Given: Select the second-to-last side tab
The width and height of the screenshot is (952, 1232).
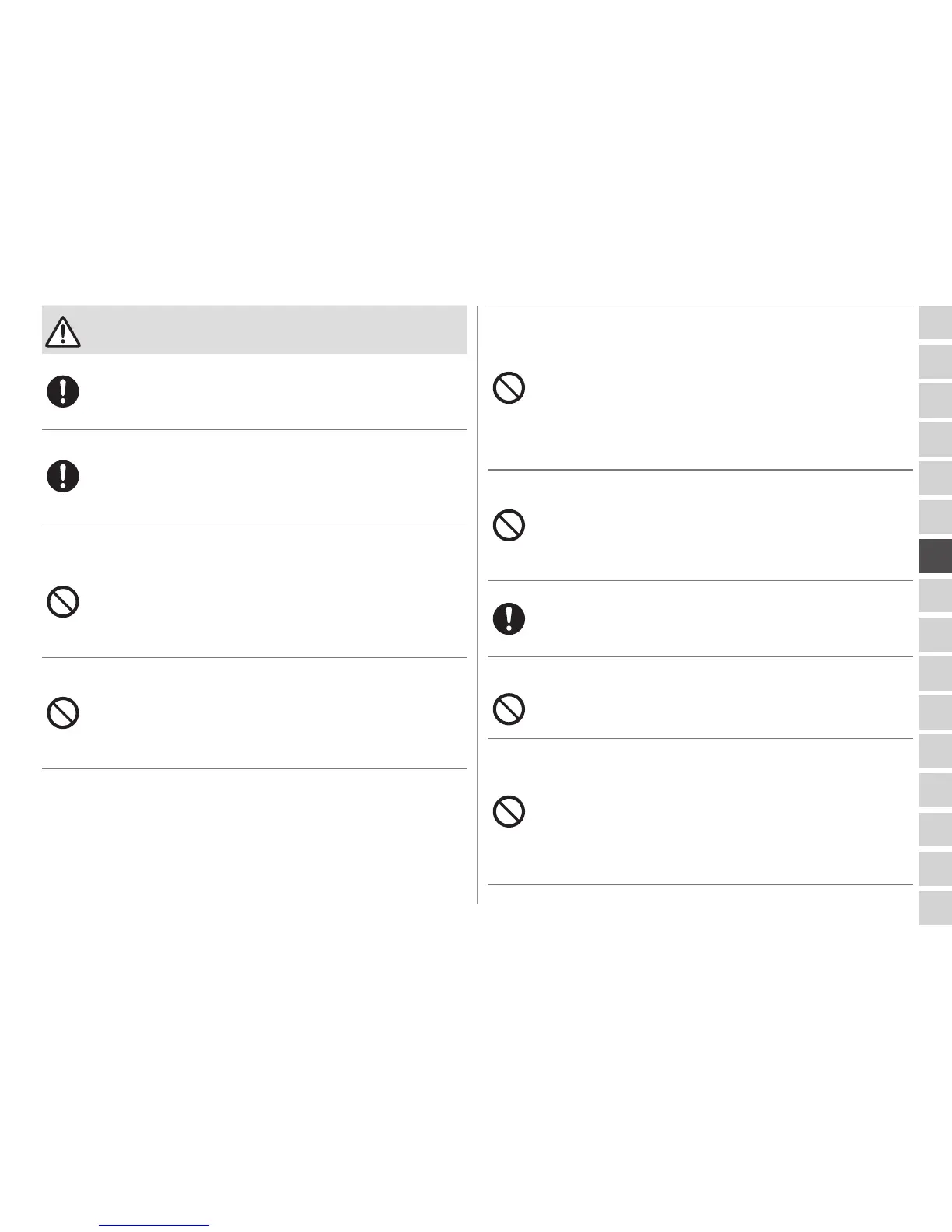Looking at the screenshot, I should point(935,869).
